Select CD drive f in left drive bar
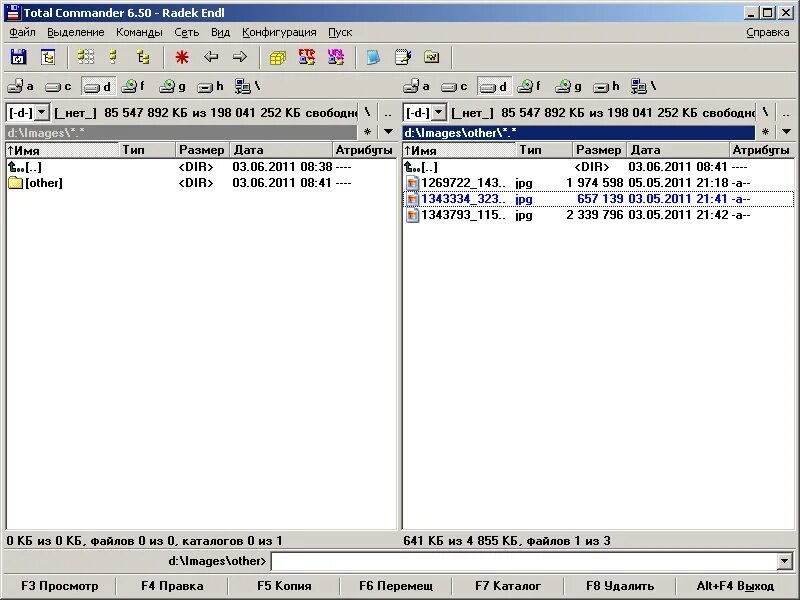 [134, 87]
